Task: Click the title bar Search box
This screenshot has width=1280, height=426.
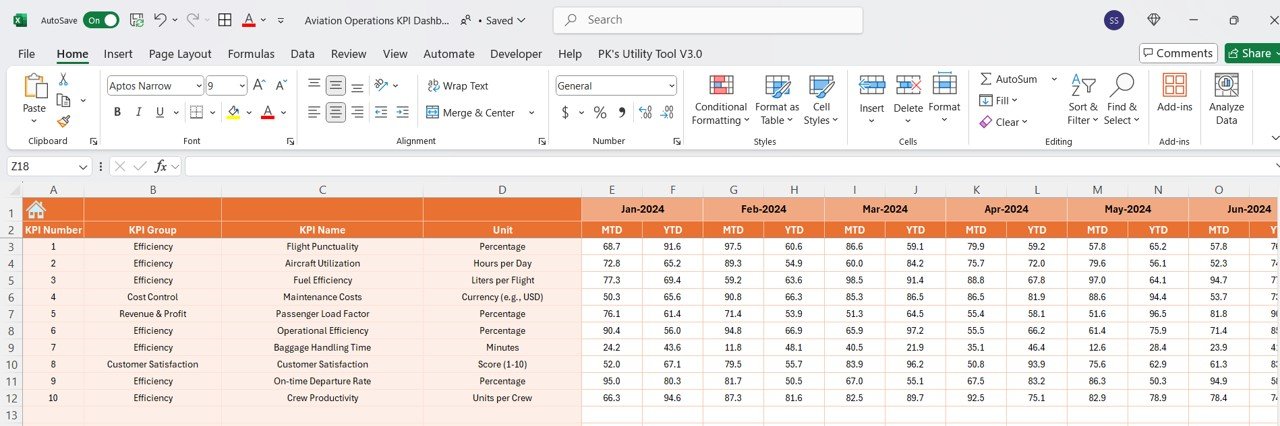Action: [708, 20]
